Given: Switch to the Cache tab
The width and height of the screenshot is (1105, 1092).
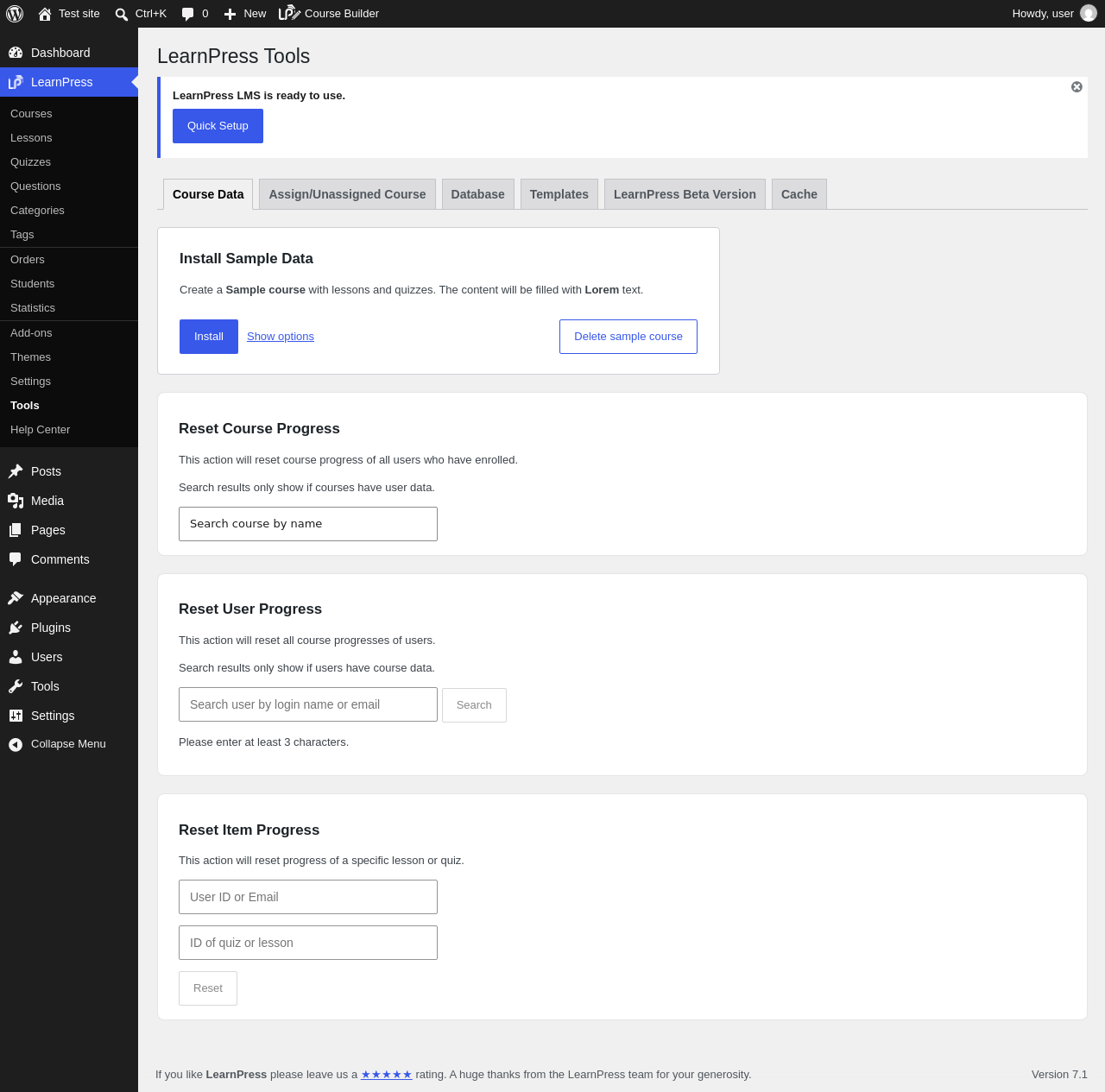Looking at the screenshot, I should point(799,194).
